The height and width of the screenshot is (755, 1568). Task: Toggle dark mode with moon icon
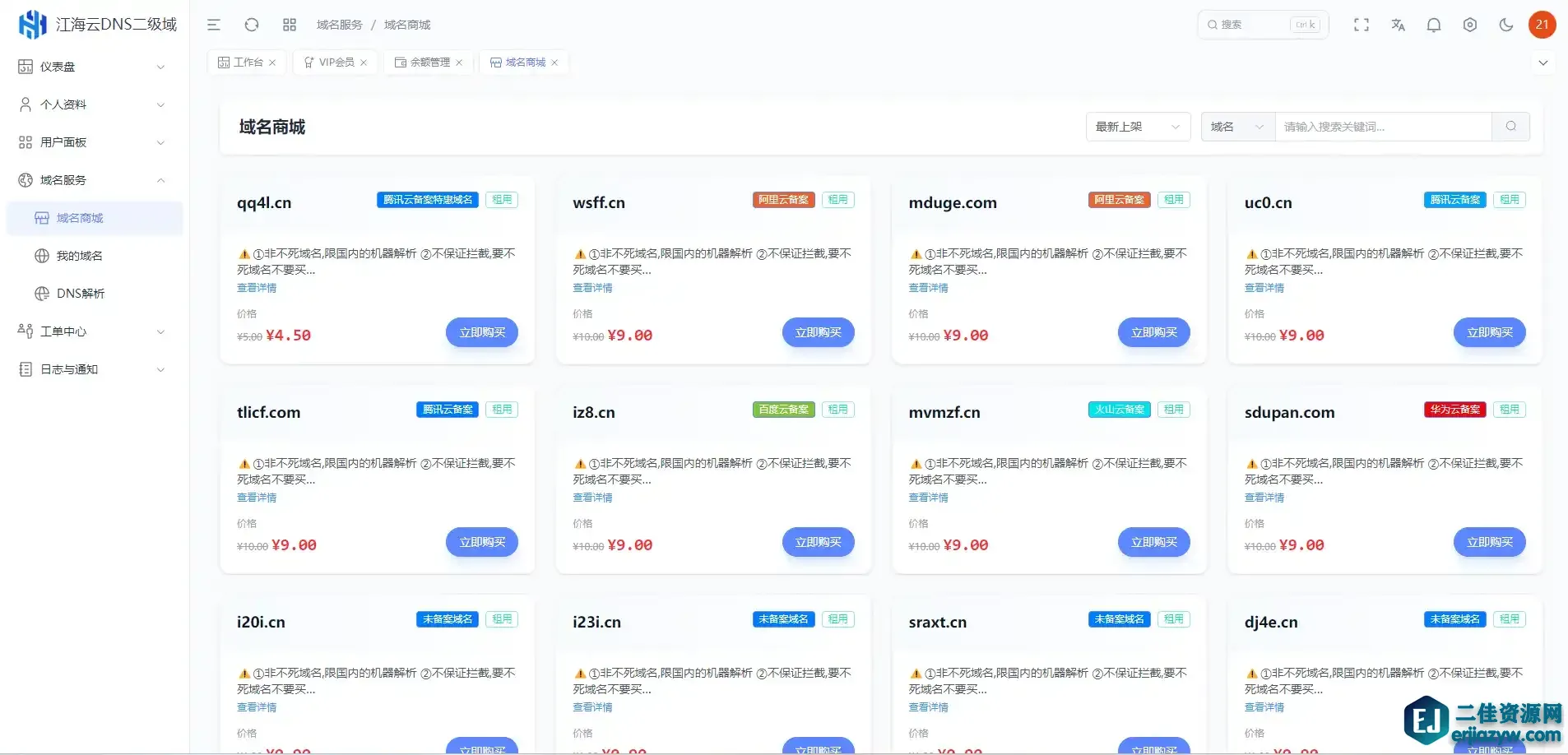(x=1506, y=25)
